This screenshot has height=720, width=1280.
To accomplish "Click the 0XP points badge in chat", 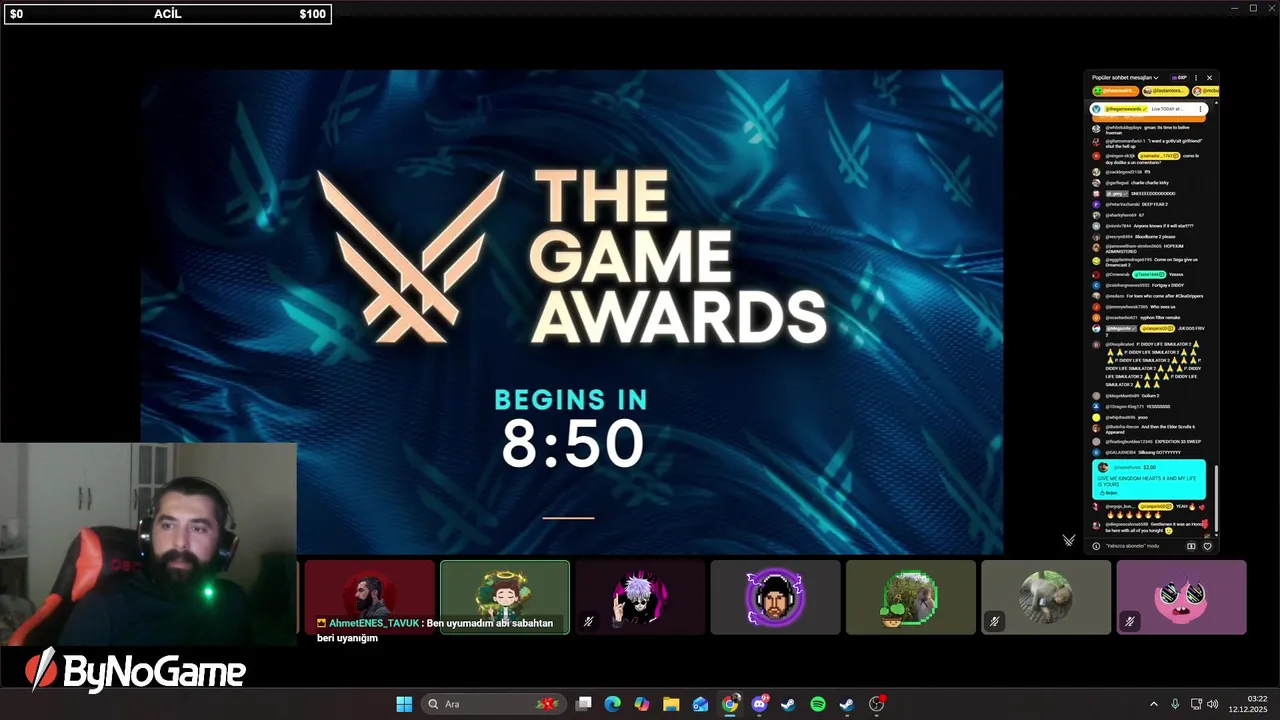I will tap(1179, 77).
